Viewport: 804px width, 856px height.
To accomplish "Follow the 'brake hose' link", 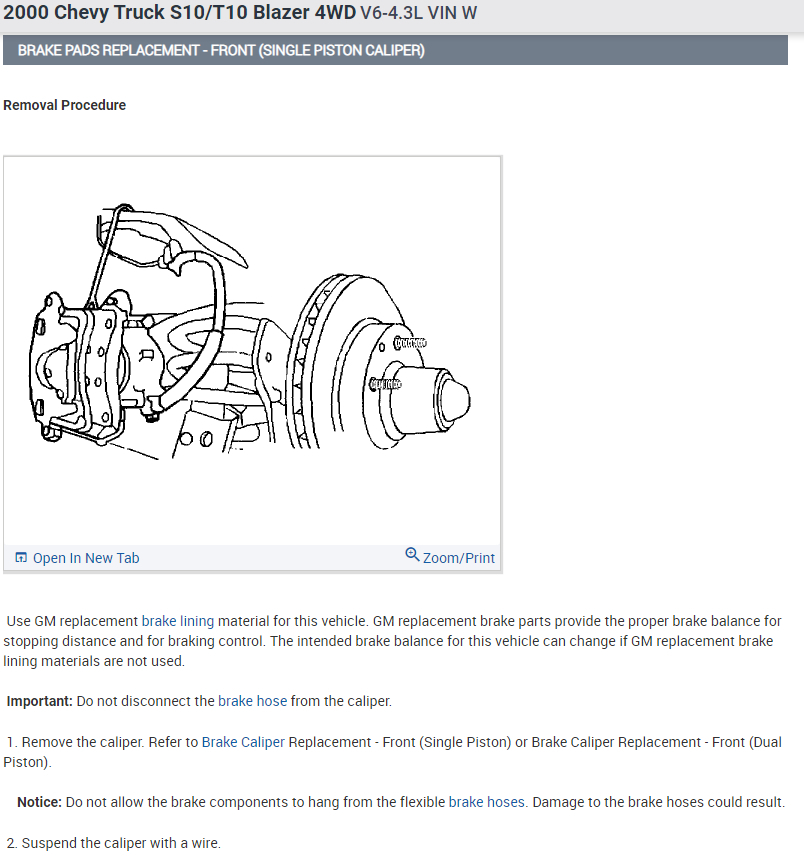I will pos(253,701).
